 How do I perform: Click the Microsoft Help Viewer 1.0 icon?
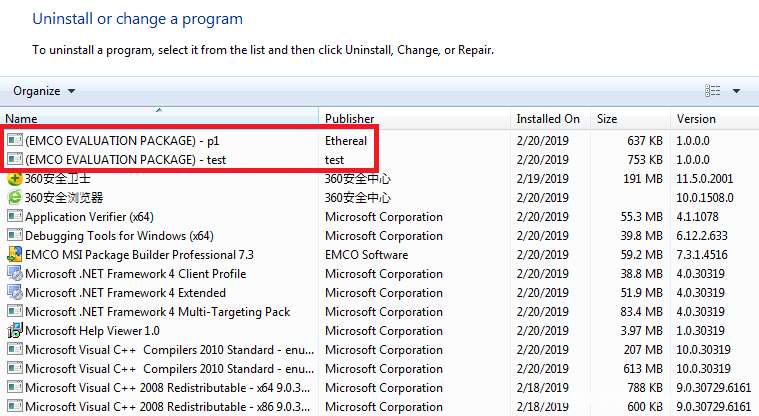pos(15,331)
